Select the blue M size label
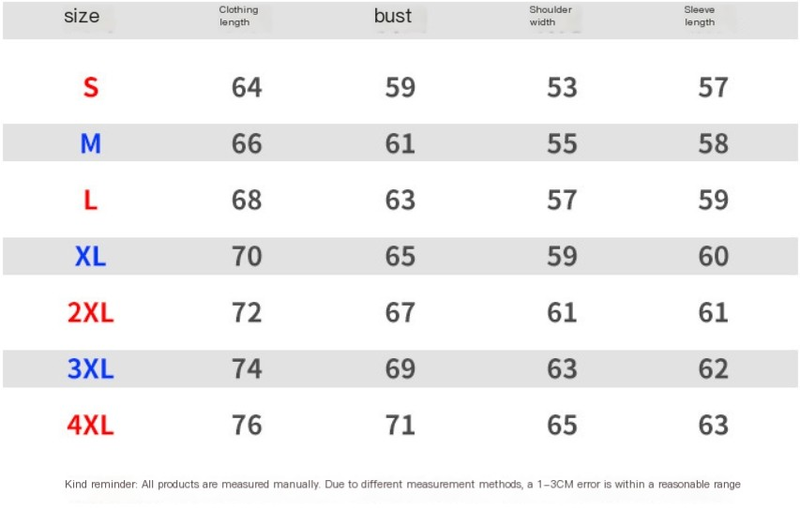 tap(90, 144)
